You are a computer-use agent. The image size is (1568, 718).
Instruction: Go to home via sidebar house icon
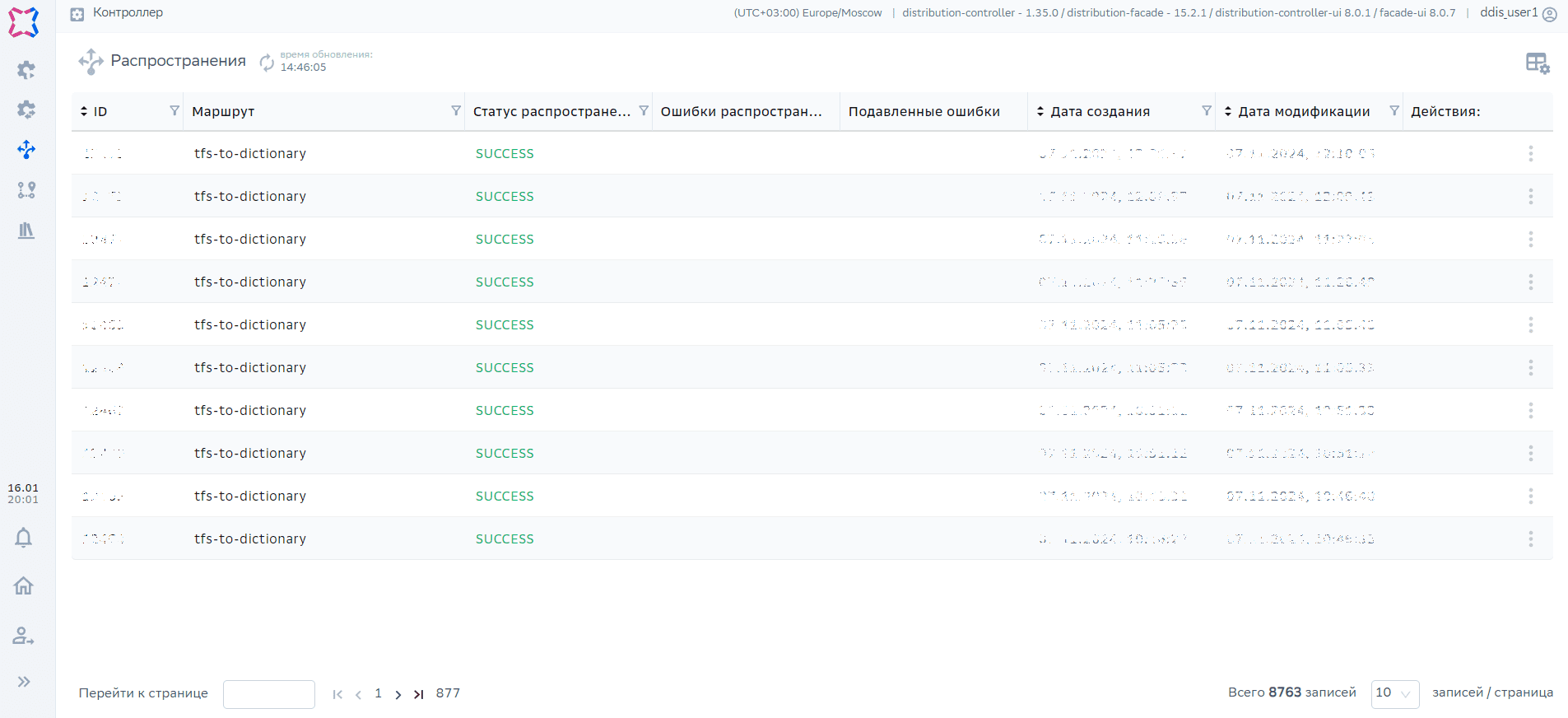click(24, 585)
